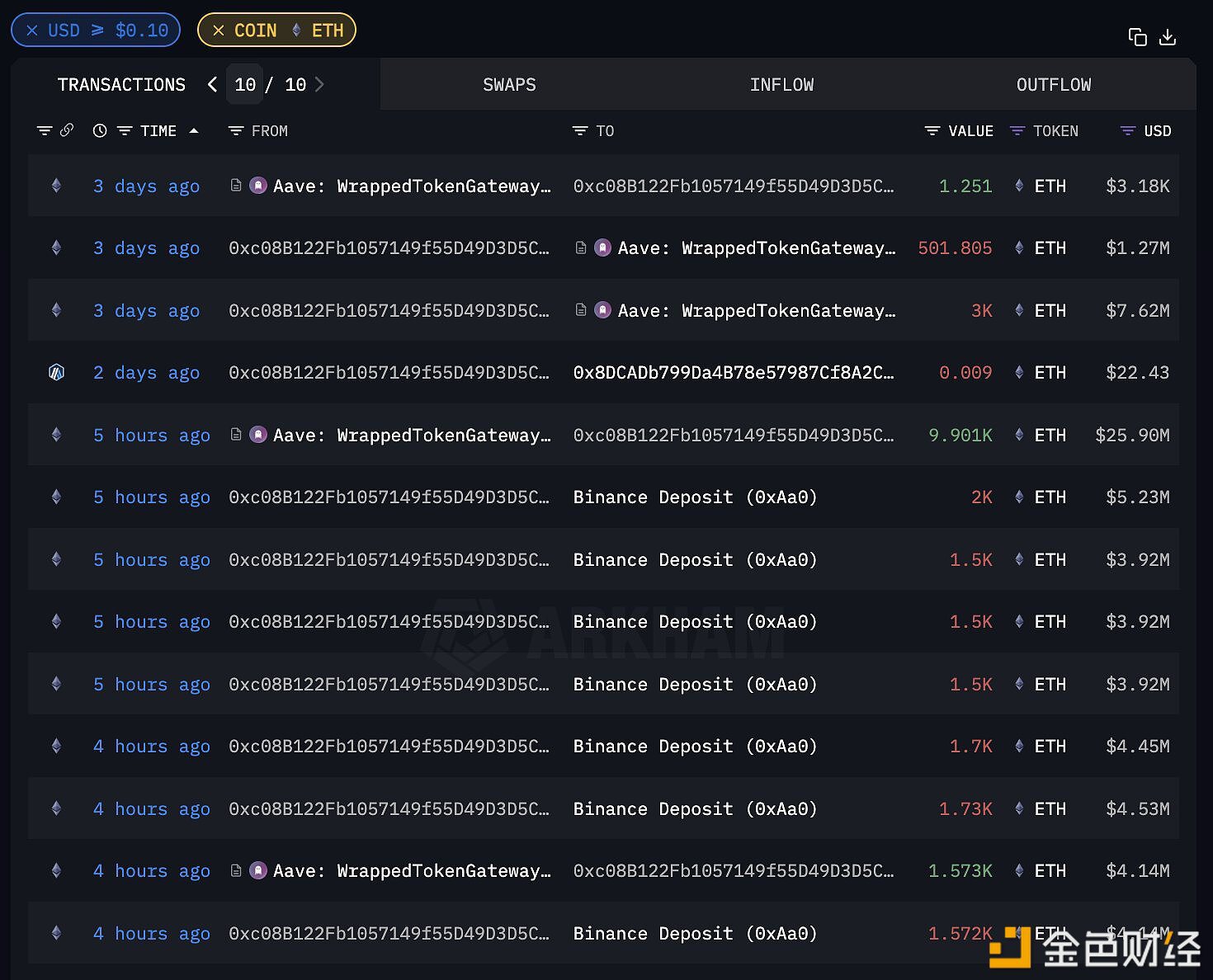This screenshot has height=980, width=1213.
Task: Click the Ethereum chain icon on 1.7K ETH row
Action: (x=56, y=746)
